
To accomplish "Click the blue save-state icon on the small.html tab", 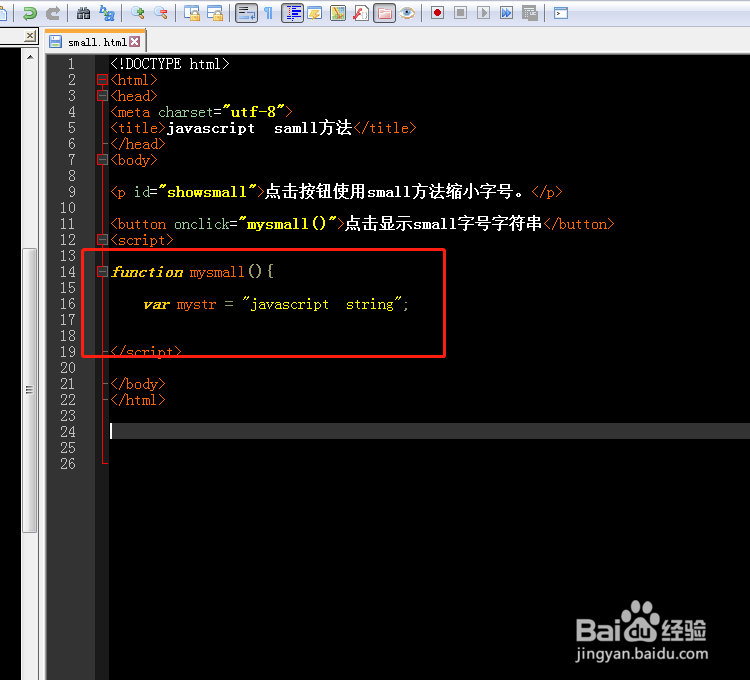I will (55, 42).
